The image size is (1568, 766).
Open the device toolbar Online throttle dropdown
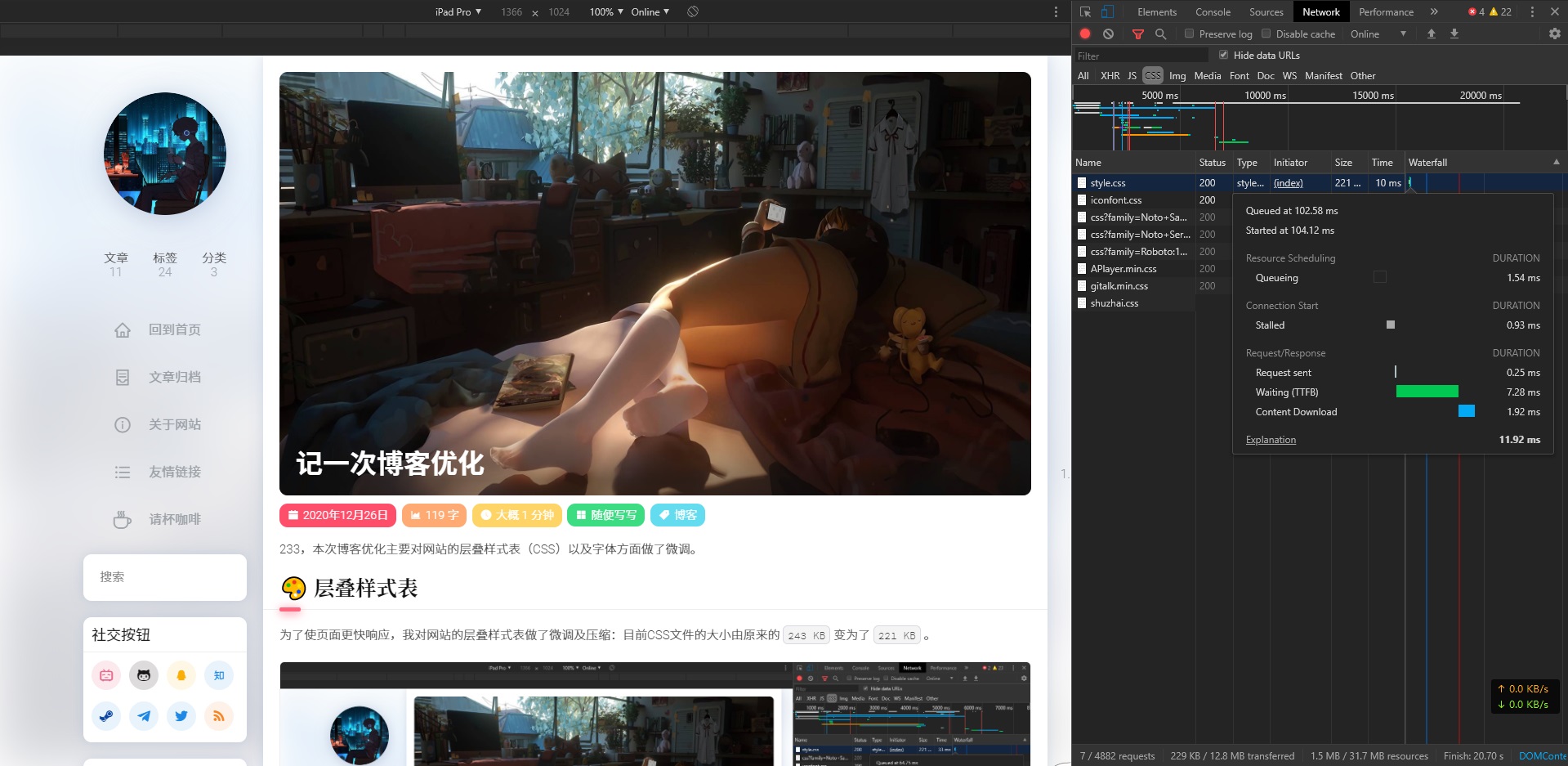(x=650, y=11)
